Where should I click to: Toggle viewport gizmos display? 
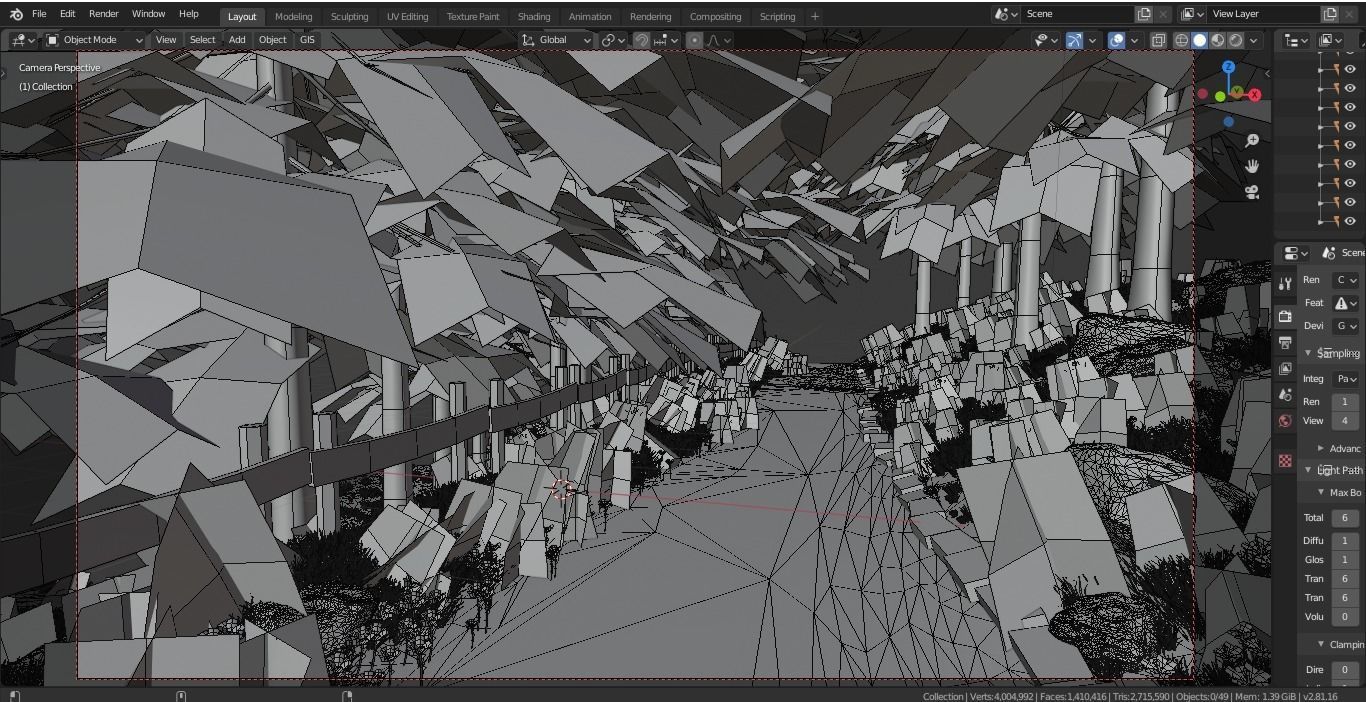(x=1074, y=40)
